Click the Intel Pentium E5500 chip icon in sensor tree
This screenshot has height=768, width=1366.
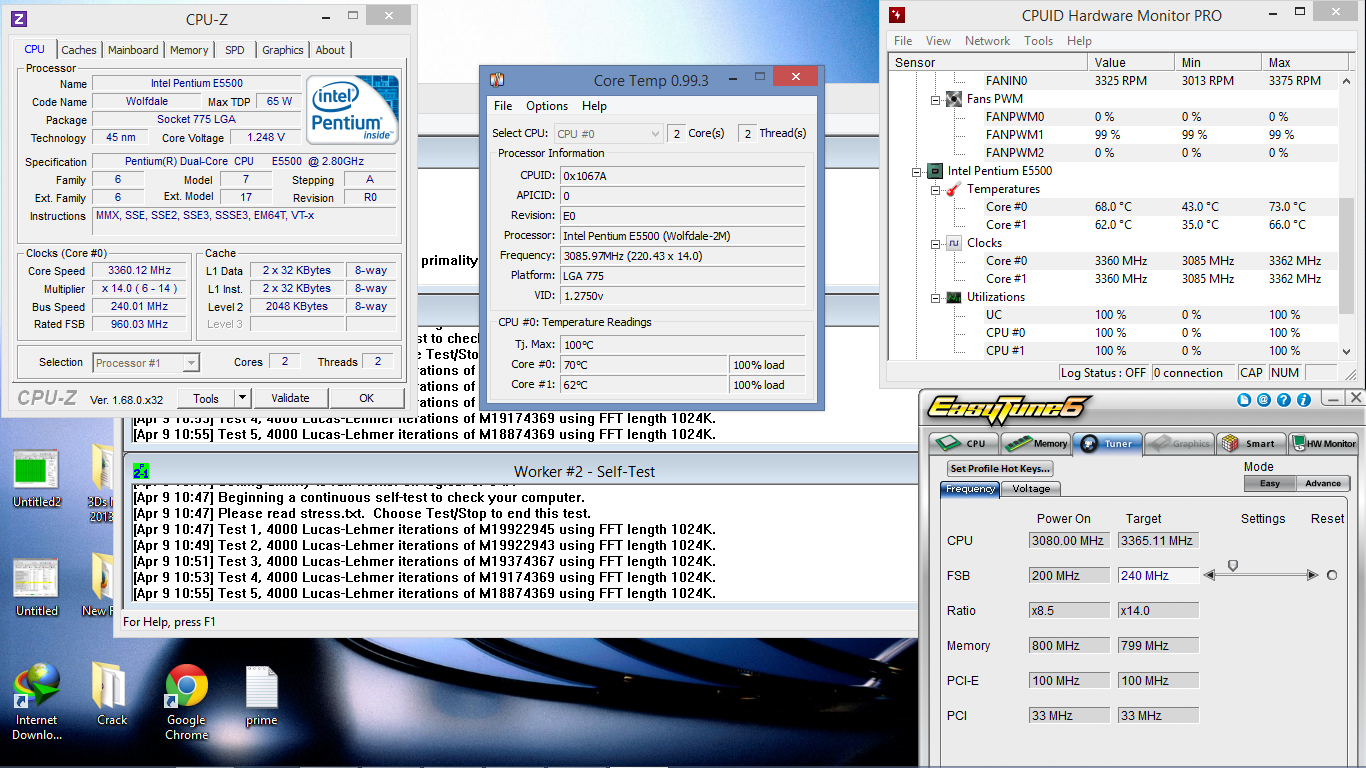[x=935, y=171]
